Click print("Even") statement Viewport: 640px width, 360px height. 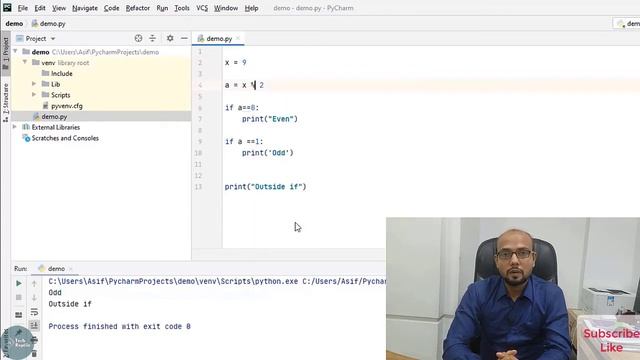tap(270, 119)
